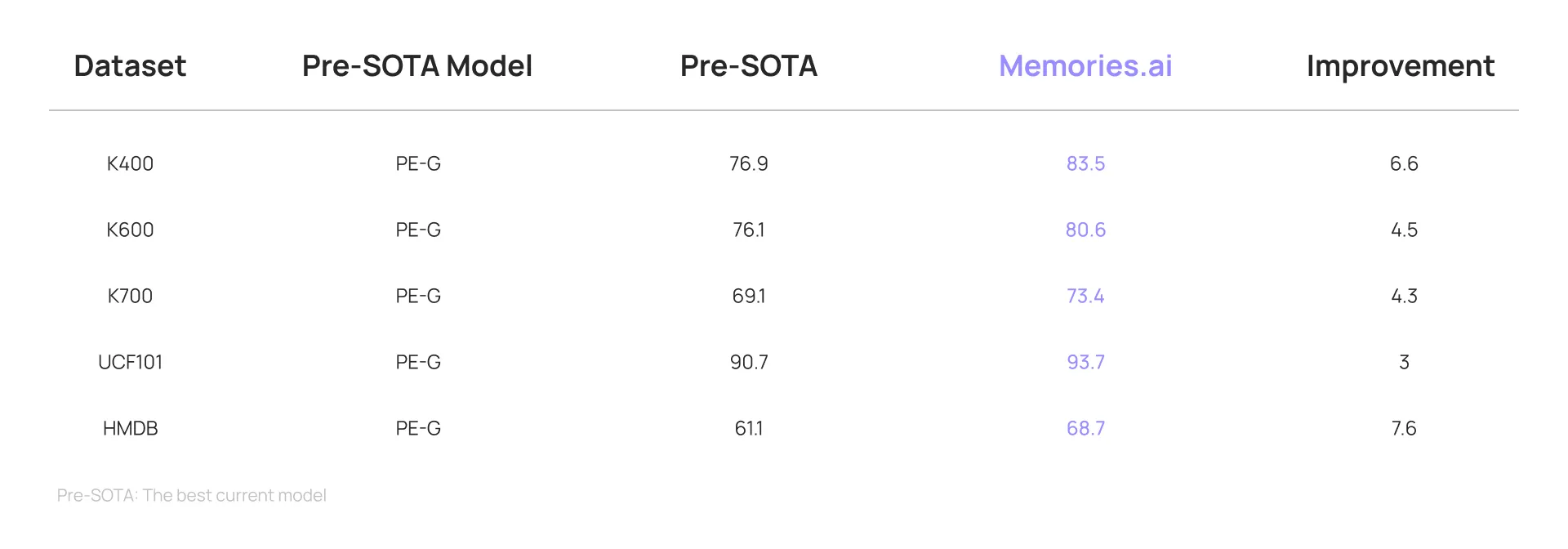Select the UCF101 dataset cell
Screen dimensions: 1568x549
coord(130,362)
